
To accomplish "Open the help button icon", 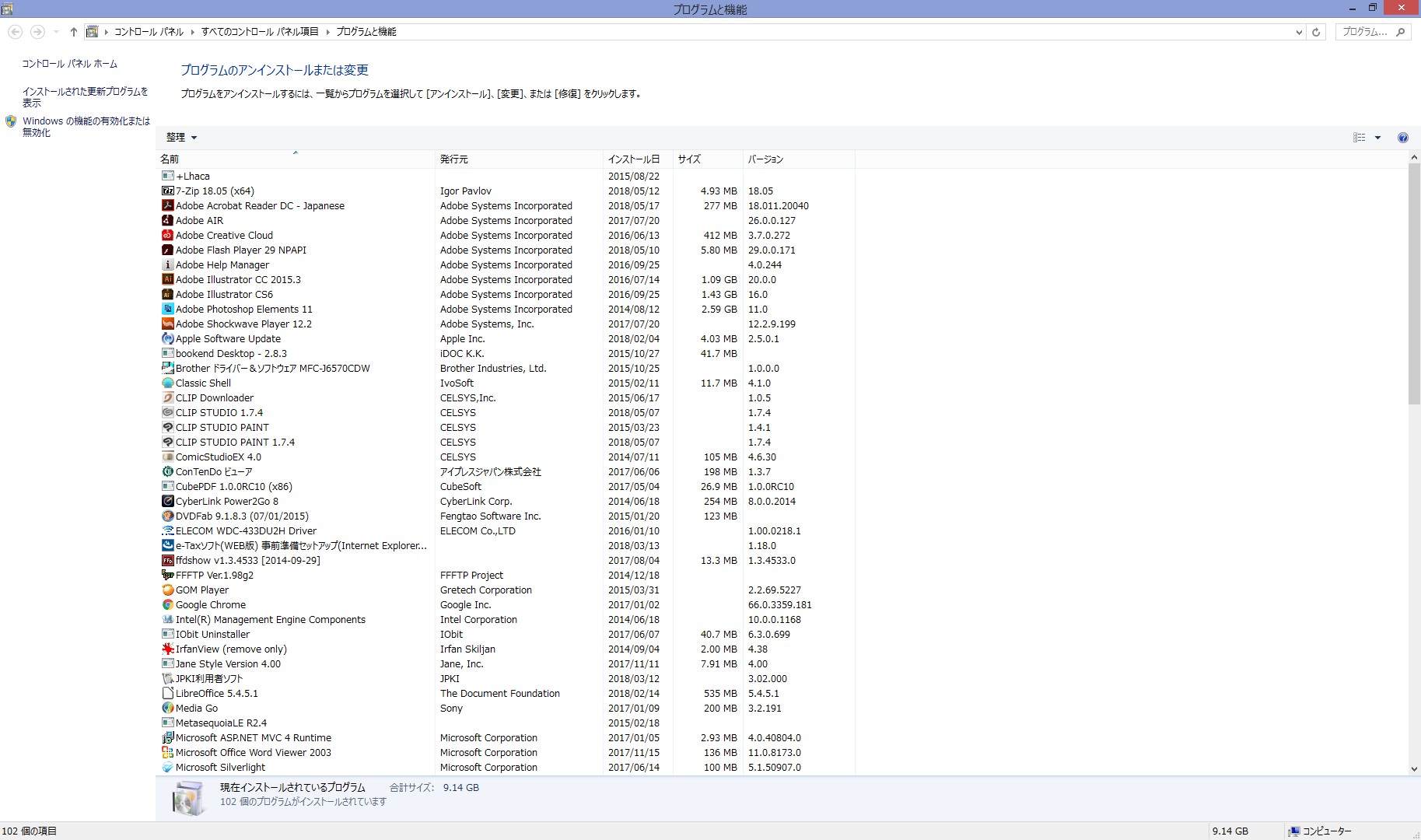I will pyautogui.click(x=1402, y=138).
